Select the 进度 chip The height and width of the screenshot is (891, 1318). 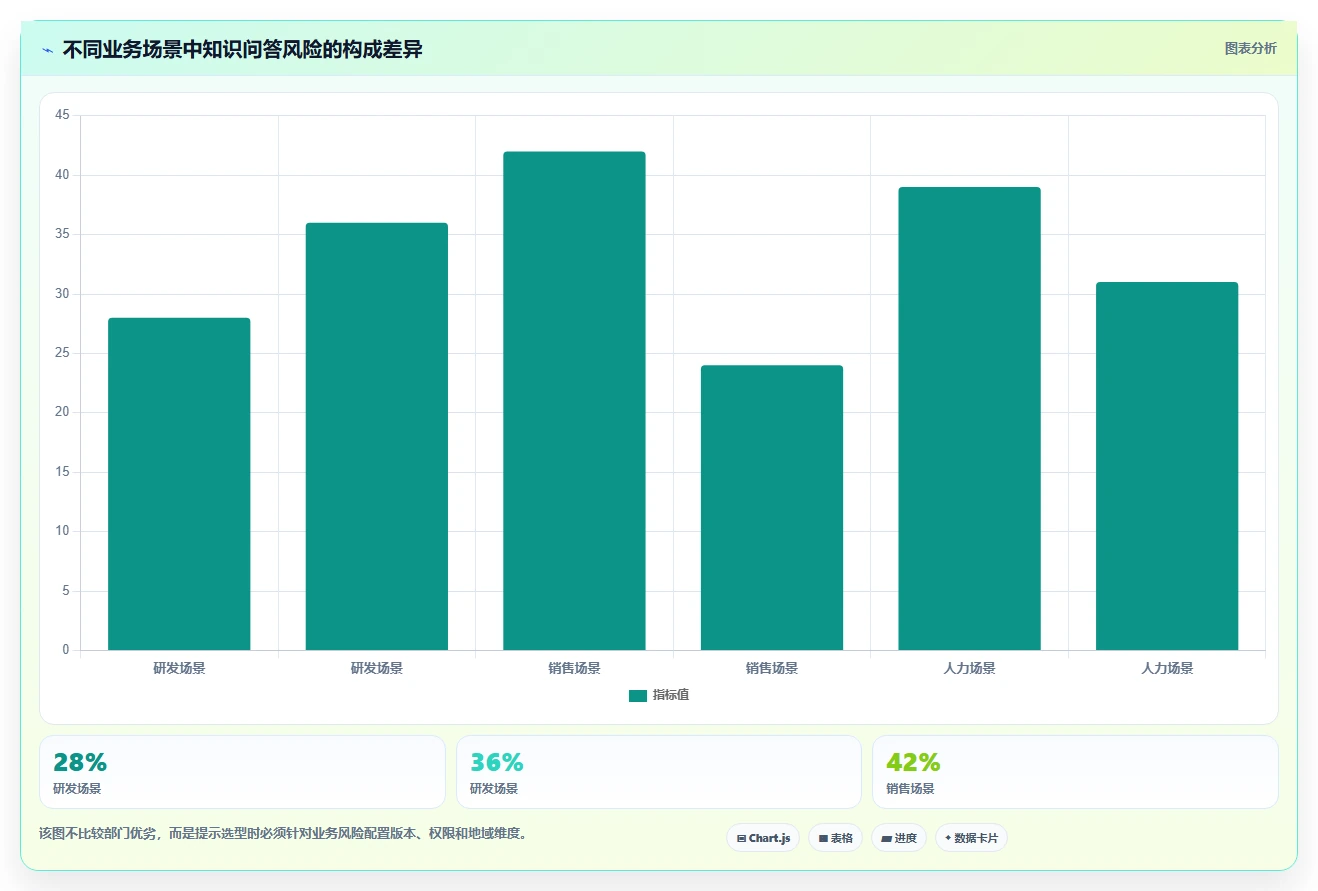click(899, 838)
